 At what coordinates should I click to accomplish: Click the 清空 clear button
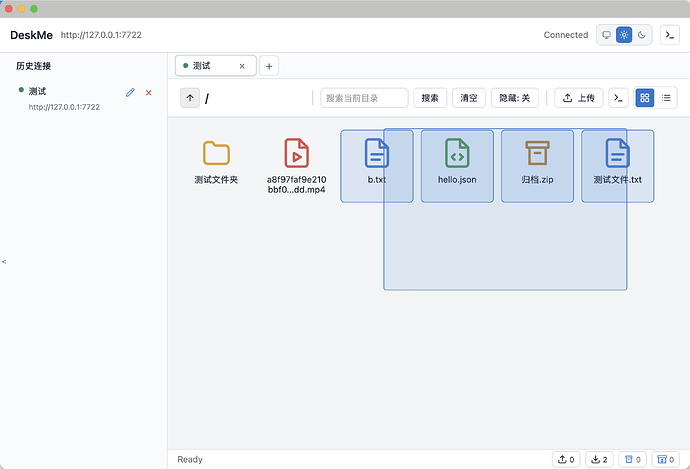coord(469,98)
